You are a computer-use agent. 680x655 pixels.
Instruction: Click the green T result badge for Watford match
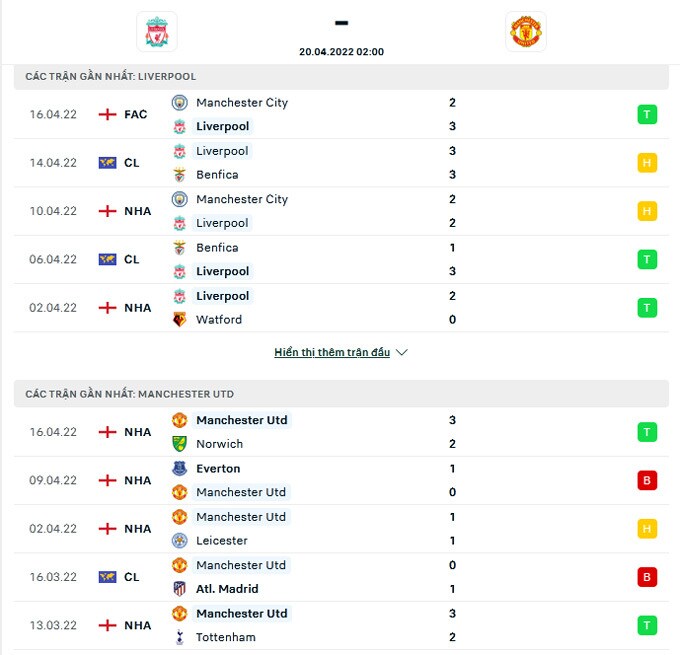647,308
